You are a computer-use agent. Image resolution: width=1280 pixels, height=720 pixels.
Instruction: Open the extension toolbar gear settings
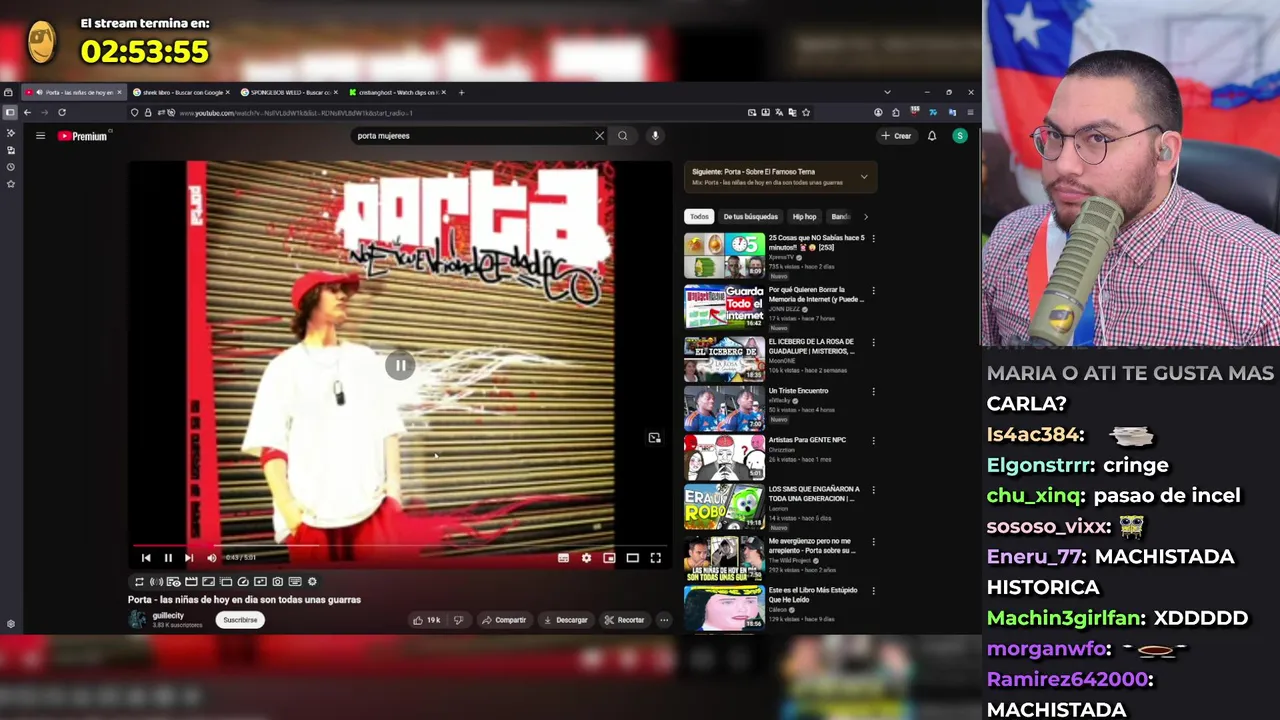coord(312,581)
